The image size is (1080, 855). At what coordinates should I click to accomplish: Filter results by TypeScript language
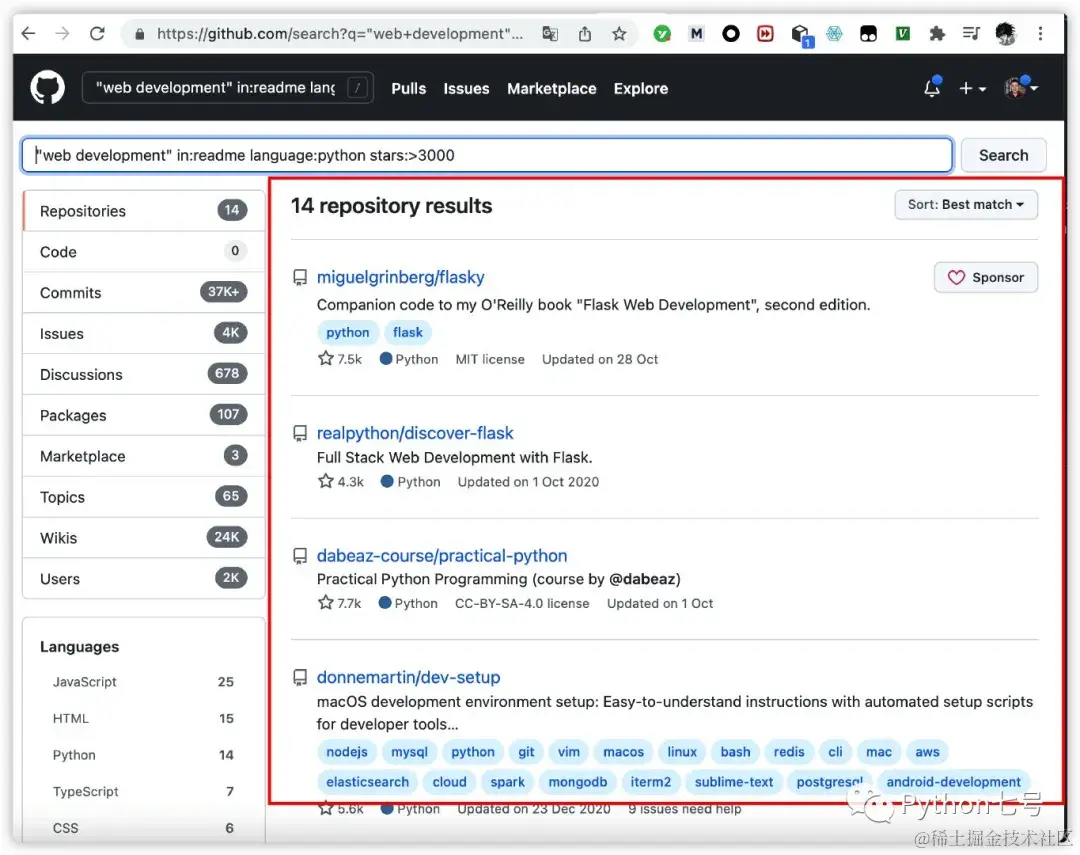[143, 791]
